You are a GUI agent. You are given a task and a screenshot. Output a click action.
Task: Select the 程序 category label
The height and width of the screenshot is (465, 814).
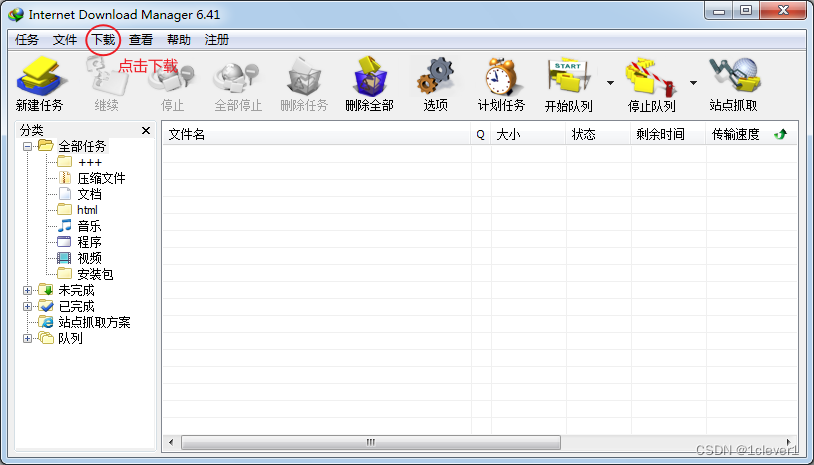89,242
